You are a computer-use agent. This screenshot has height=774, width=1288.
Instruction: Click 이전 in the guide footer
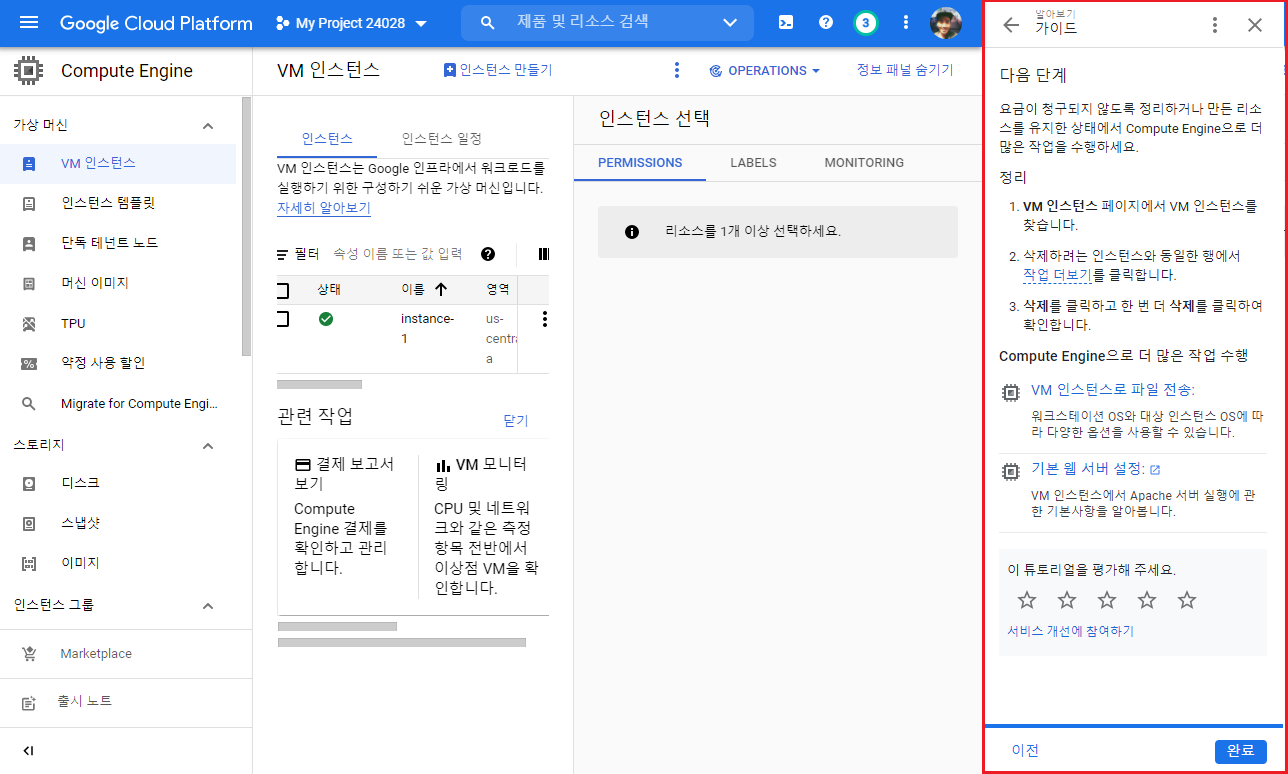point(1025,751)
